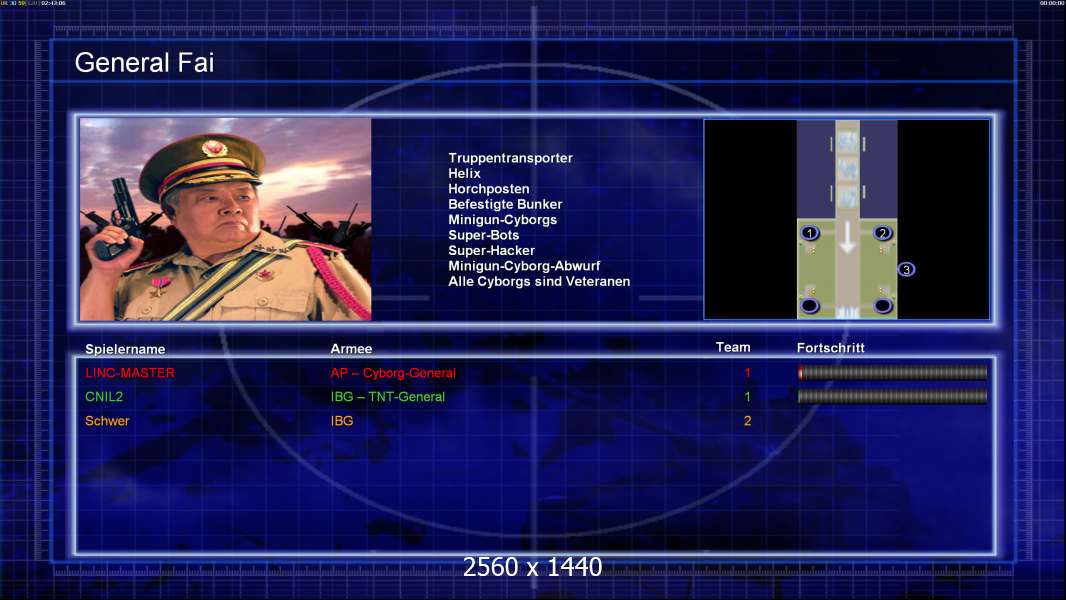Click the "Spielername" column header
This screenshot has height=600, width=1066.
click(x=125, y=349)
